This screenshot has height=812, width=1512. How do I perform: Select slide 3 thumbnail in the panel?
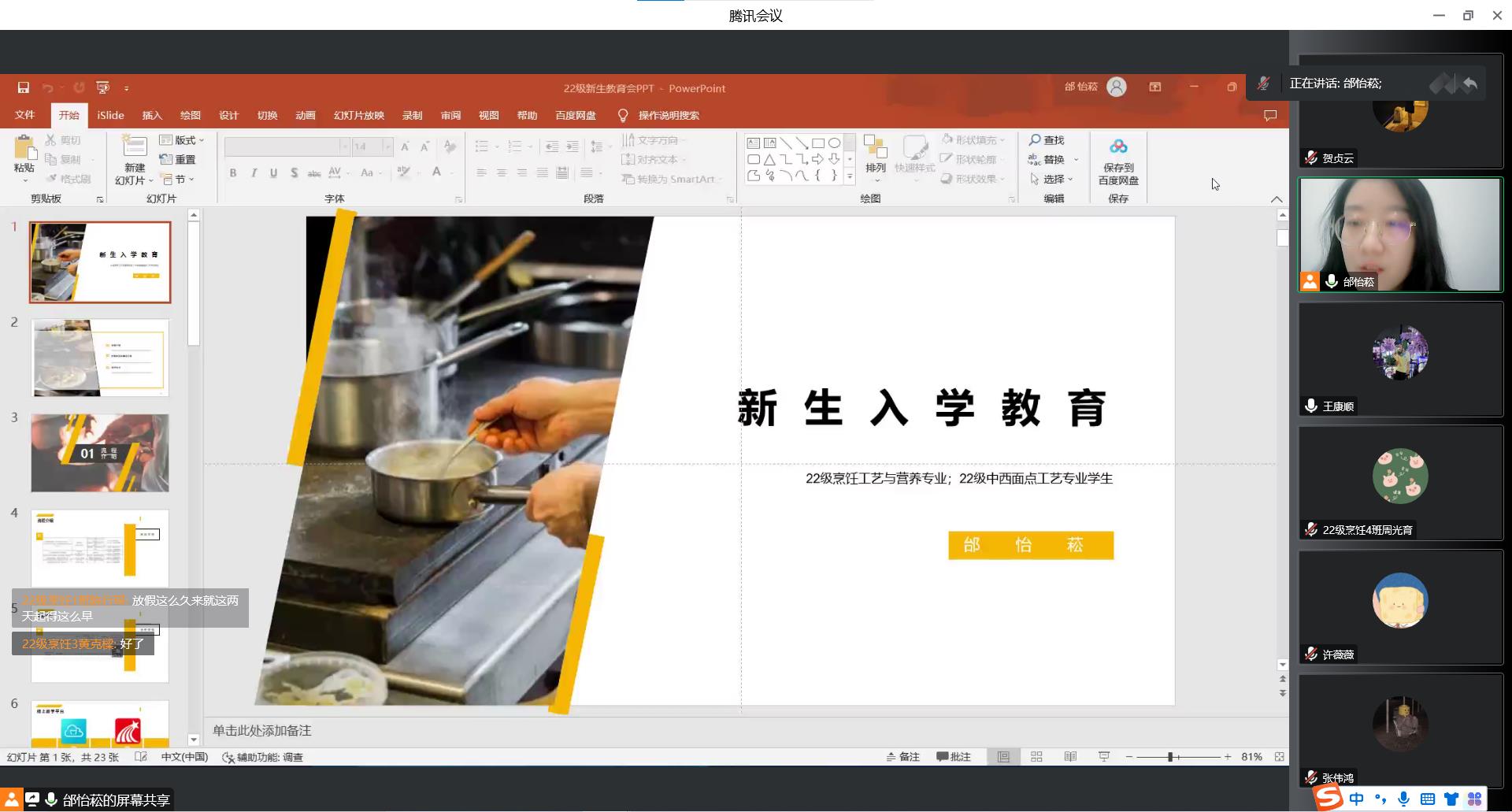(100, 453)
